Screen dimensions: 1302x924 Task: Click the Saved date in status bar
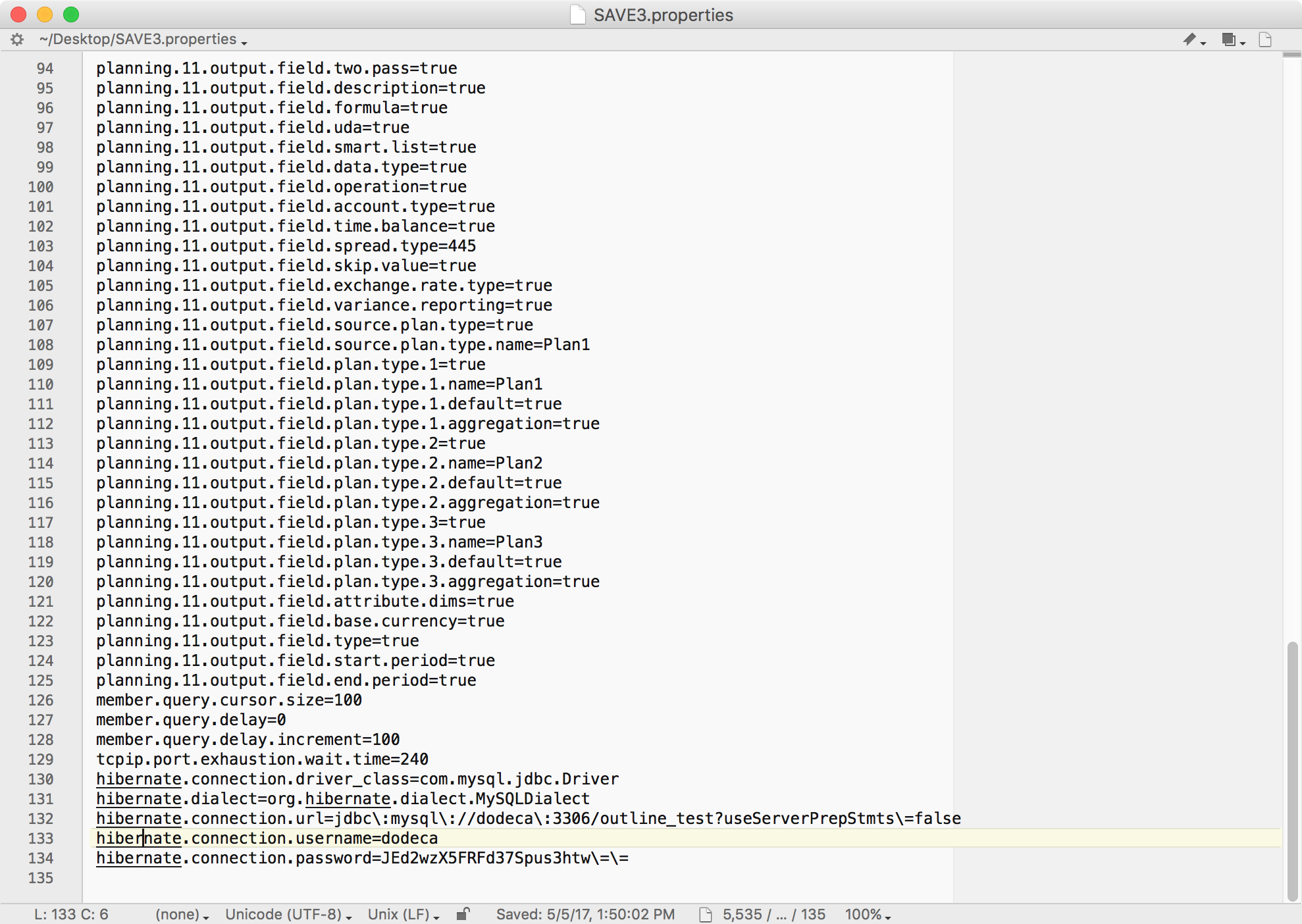pos(585,914)
